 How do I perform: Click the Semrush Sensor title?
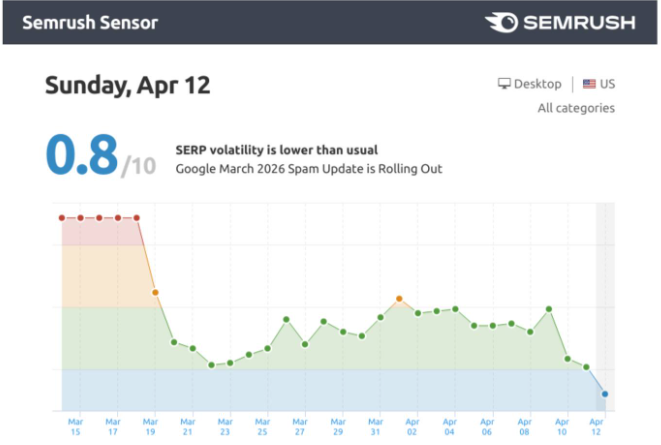90,22
